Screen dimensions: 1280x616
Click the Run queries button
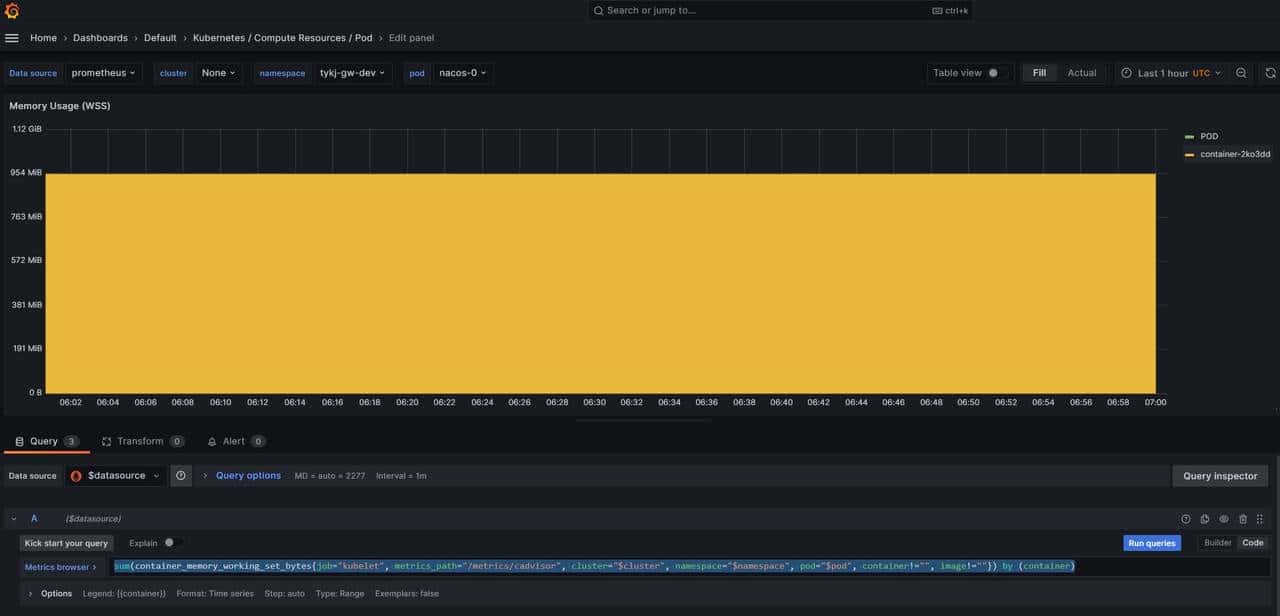pyautogui.click(x=1153, y=542)
